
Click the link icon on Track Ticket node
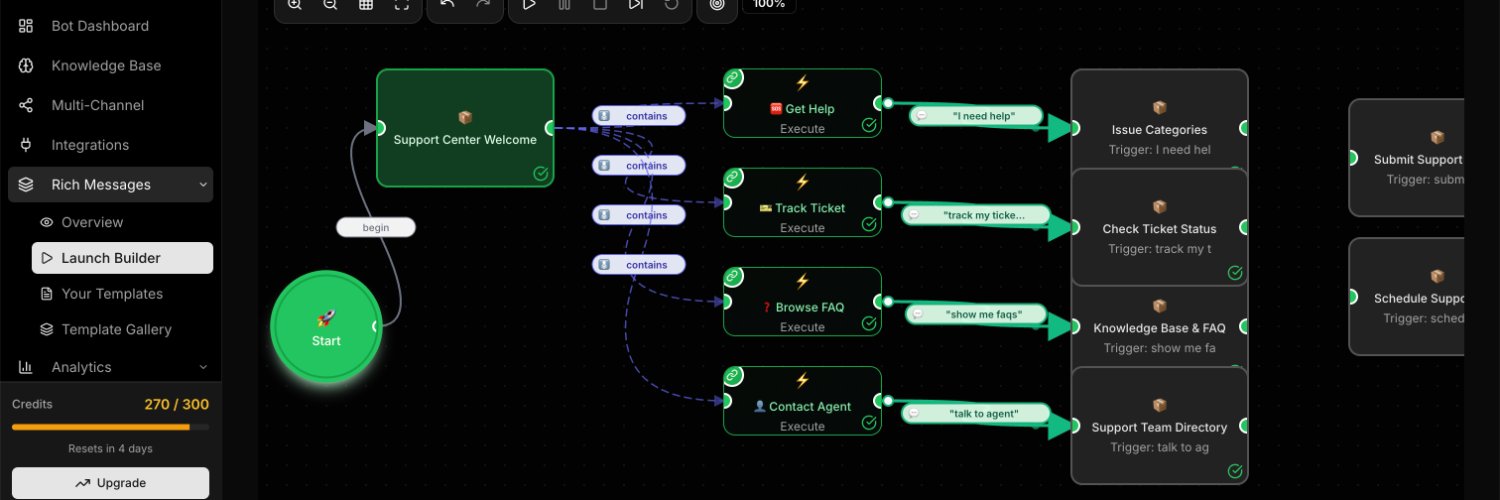click(x=733, y=177)
